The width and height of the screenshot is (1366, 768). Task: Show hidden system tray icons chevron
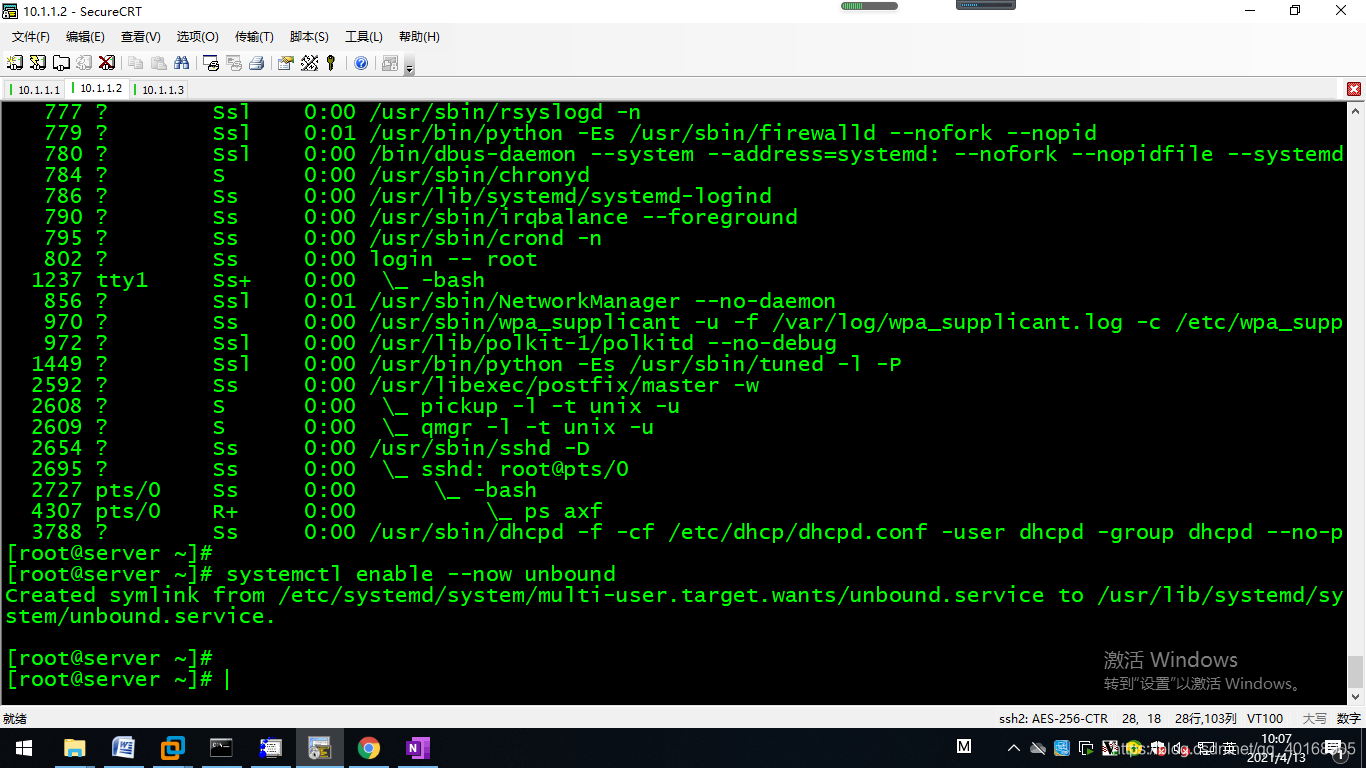click(x=1014, y=748)
